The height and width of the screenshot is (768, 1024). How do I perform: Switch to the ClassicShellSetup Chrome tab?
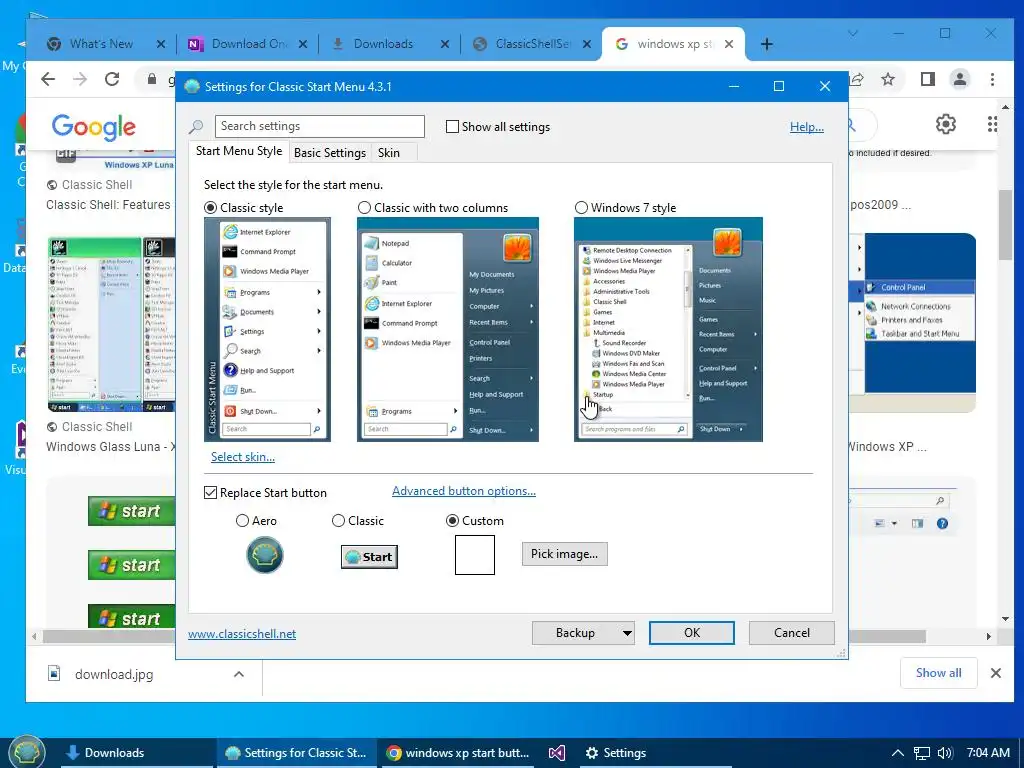pos(532,44)
